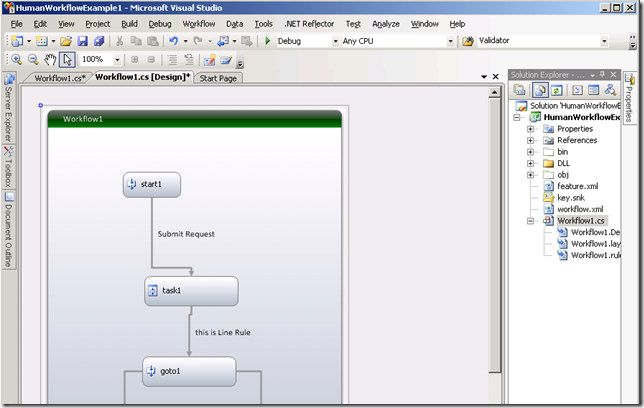Collapse the HumanWorkflowEx project node
This screenshot has width=644, height=408.
(x=517, y=117)
